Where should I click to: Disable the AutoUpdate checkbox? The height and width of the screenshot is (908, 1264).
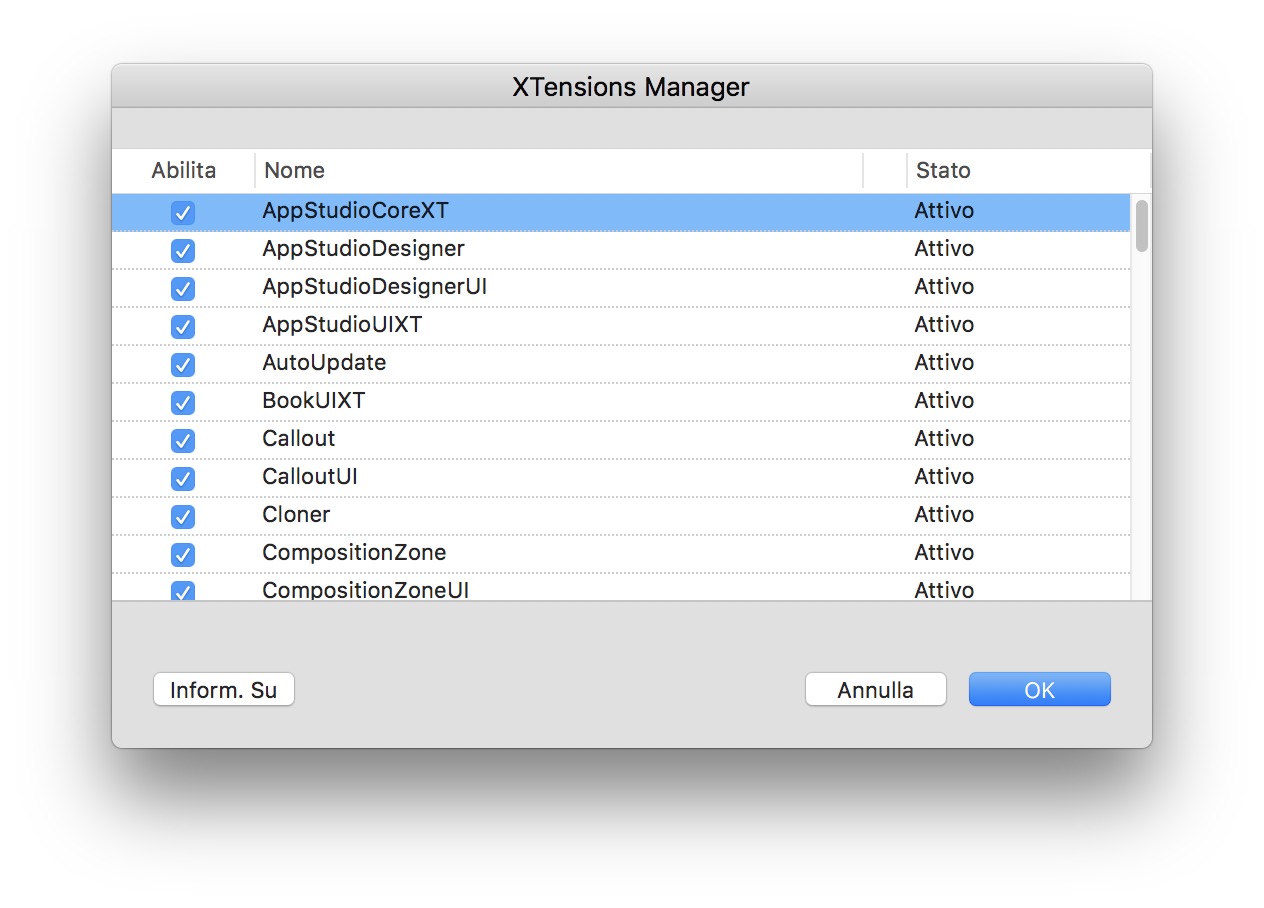[x=183, y=364]
